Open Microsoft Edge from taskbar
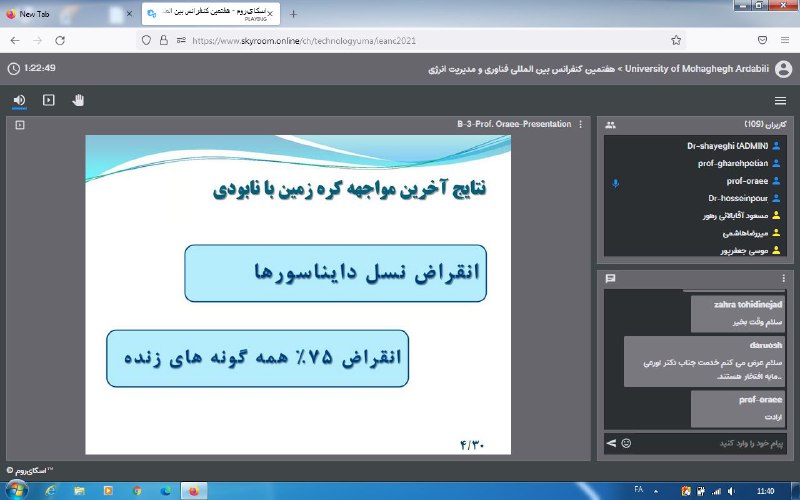Image resolution: width=800 pixels, height=500 pixels. click(165, 491)
